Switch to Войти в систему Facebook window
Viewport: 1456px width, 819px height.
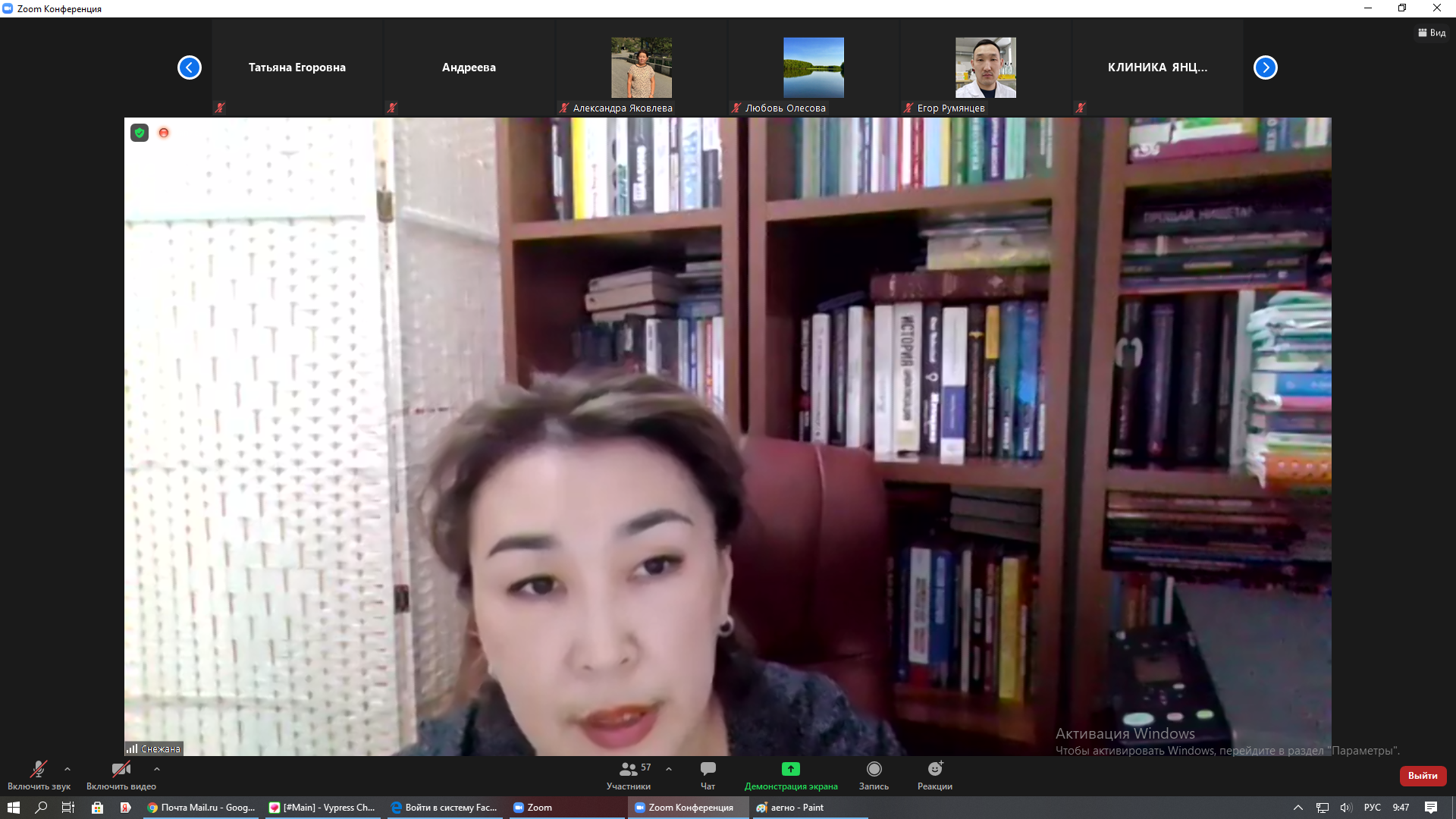(x=445, y=808)
